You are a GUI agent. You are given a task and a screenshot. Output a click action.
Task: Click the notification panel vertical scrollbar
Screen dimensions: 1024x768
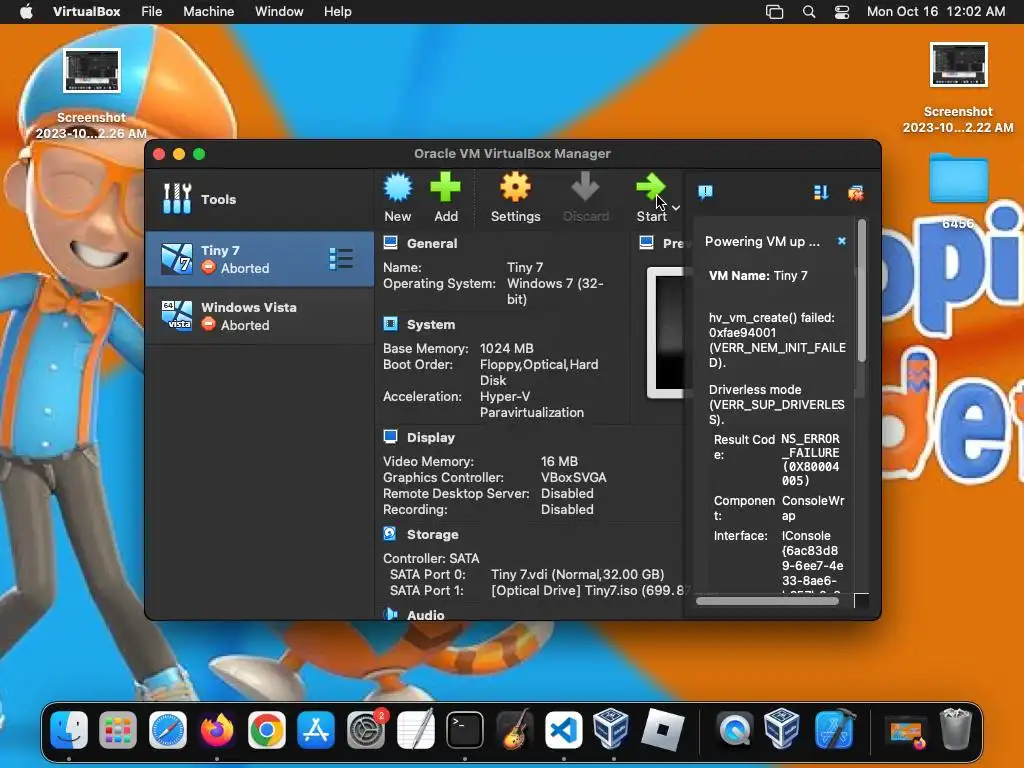click(862, 291)
